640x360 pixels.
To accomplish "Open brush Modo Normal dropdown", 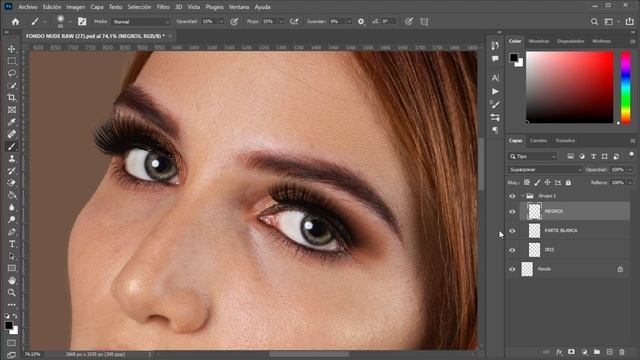I will coord(141,22).
